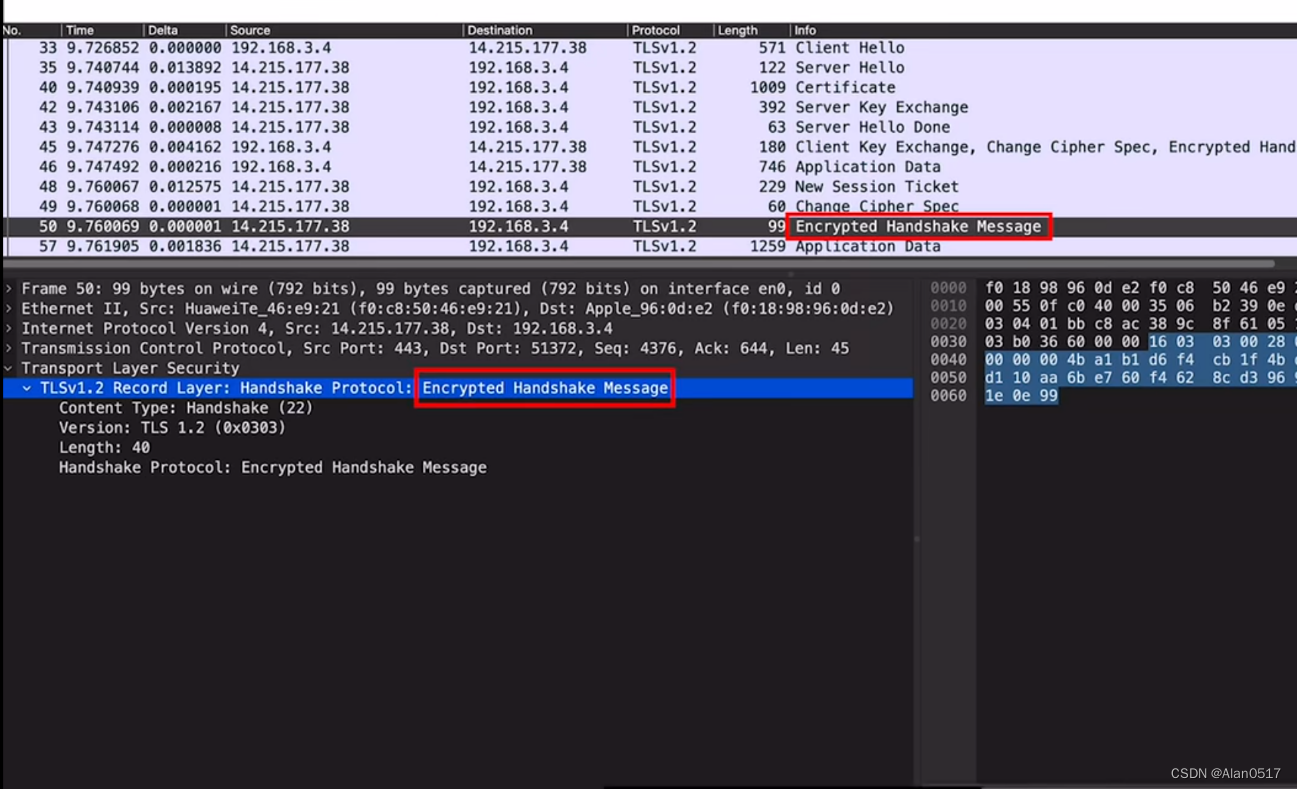Click the Protocol column header

671,30
